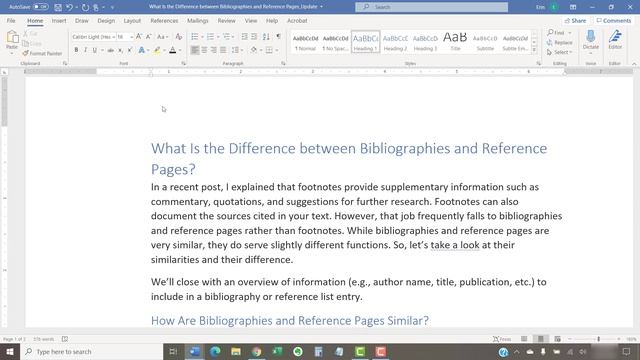Viewport: 640px width, 360px height.
Task: Collapse the ribbon
Action: coord(634,64)
